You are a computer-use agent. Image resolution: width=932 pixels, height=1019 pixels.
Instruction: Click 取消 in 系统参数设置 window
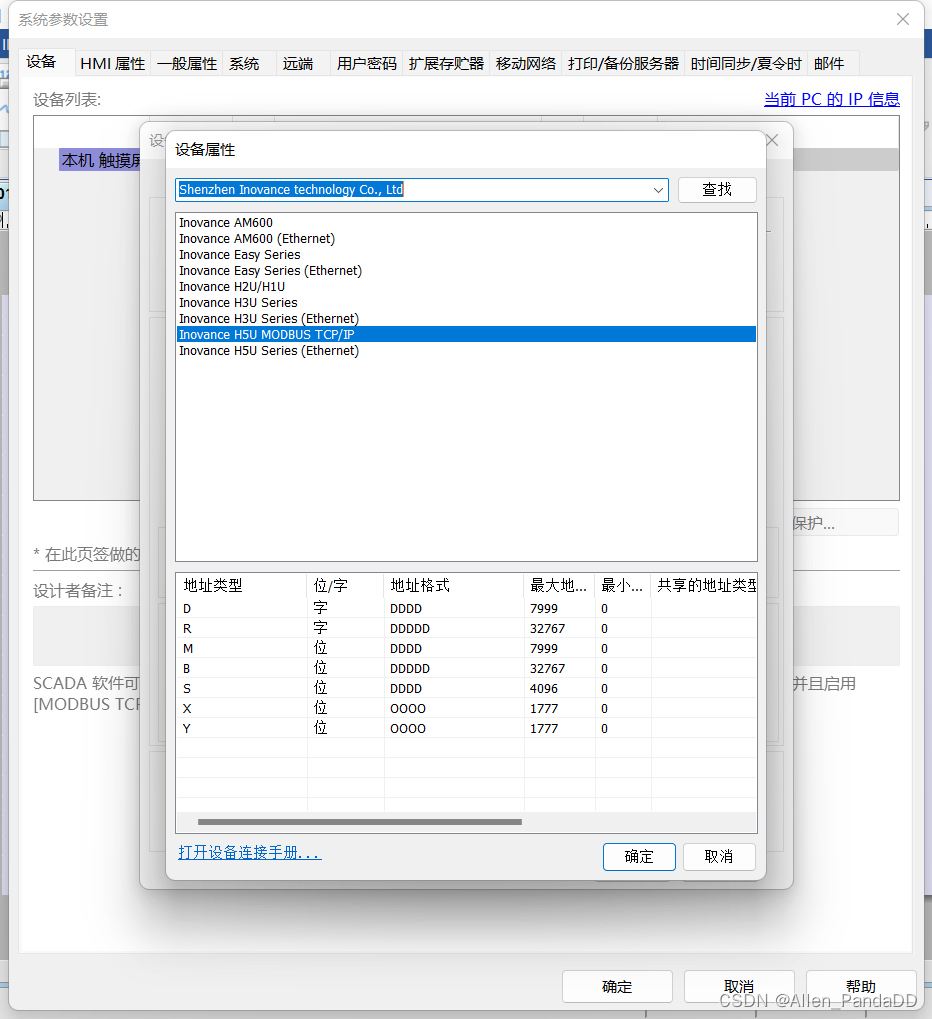pyautogui.click(x=739, y=987)
